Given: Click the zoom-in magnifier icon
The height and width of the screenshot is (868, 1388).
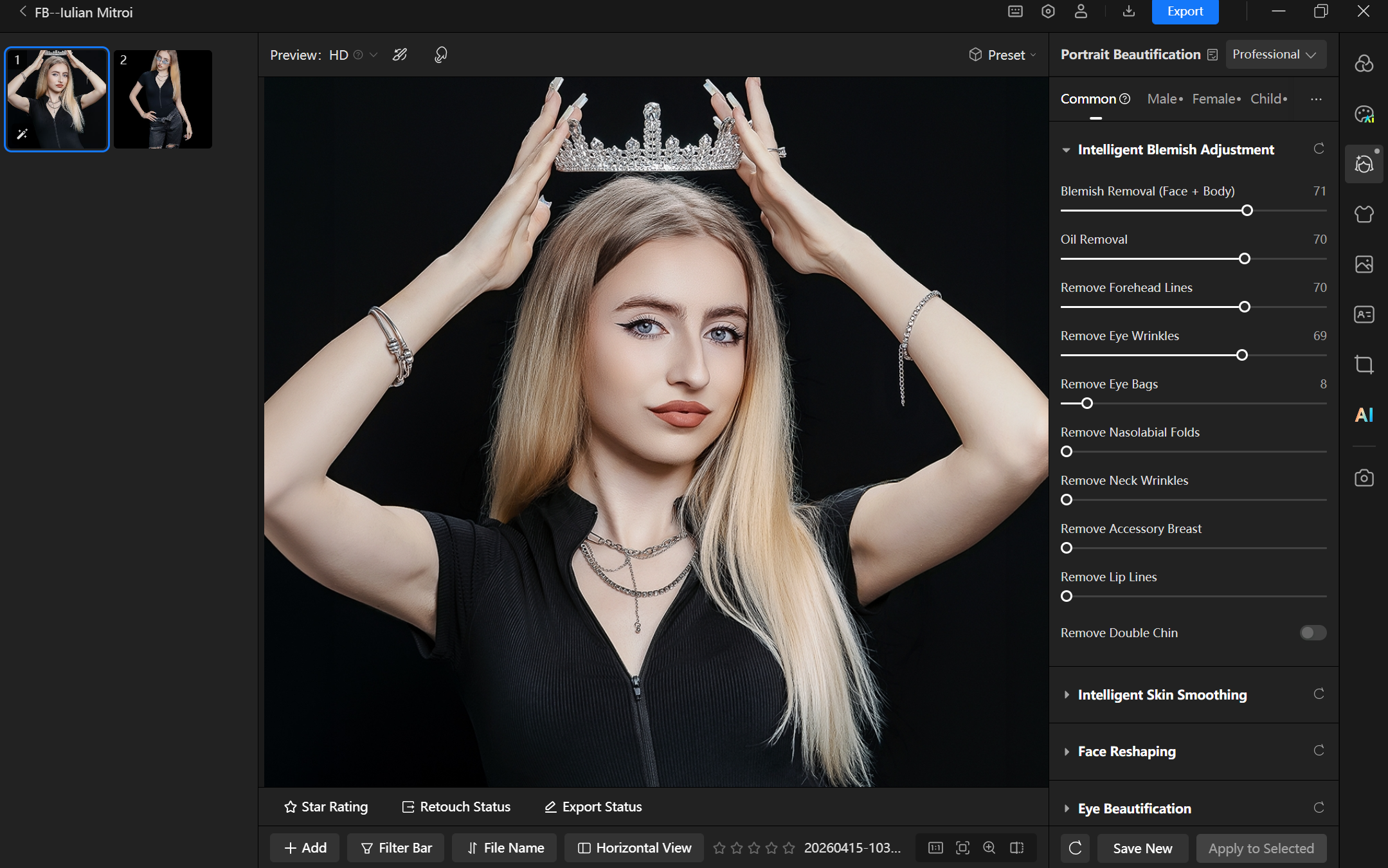Looking at the screenshot, I should coord(989,847).
